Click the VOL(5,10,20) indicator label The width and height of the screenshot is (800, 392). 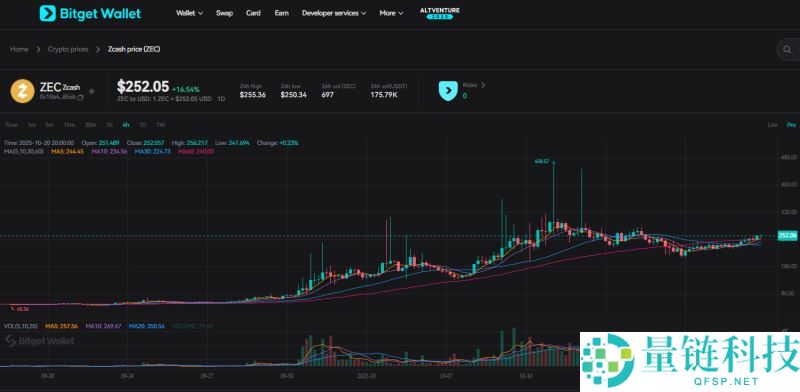(20, 326)
